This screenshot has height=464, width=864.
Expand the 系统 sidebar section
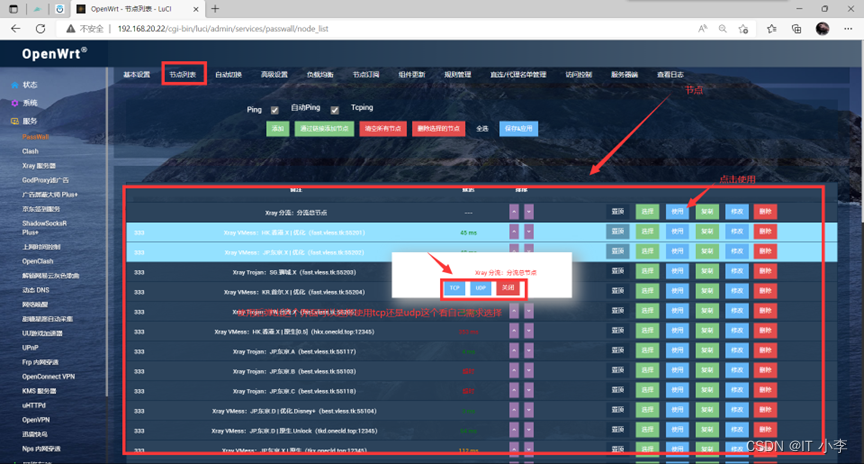point(30,103)
